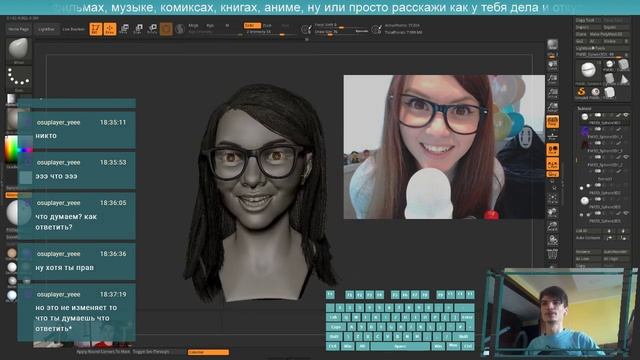This screenshot has width=640, height=360.
Task: Hide the first subtool via its eye icon
Action: point(626,116)
